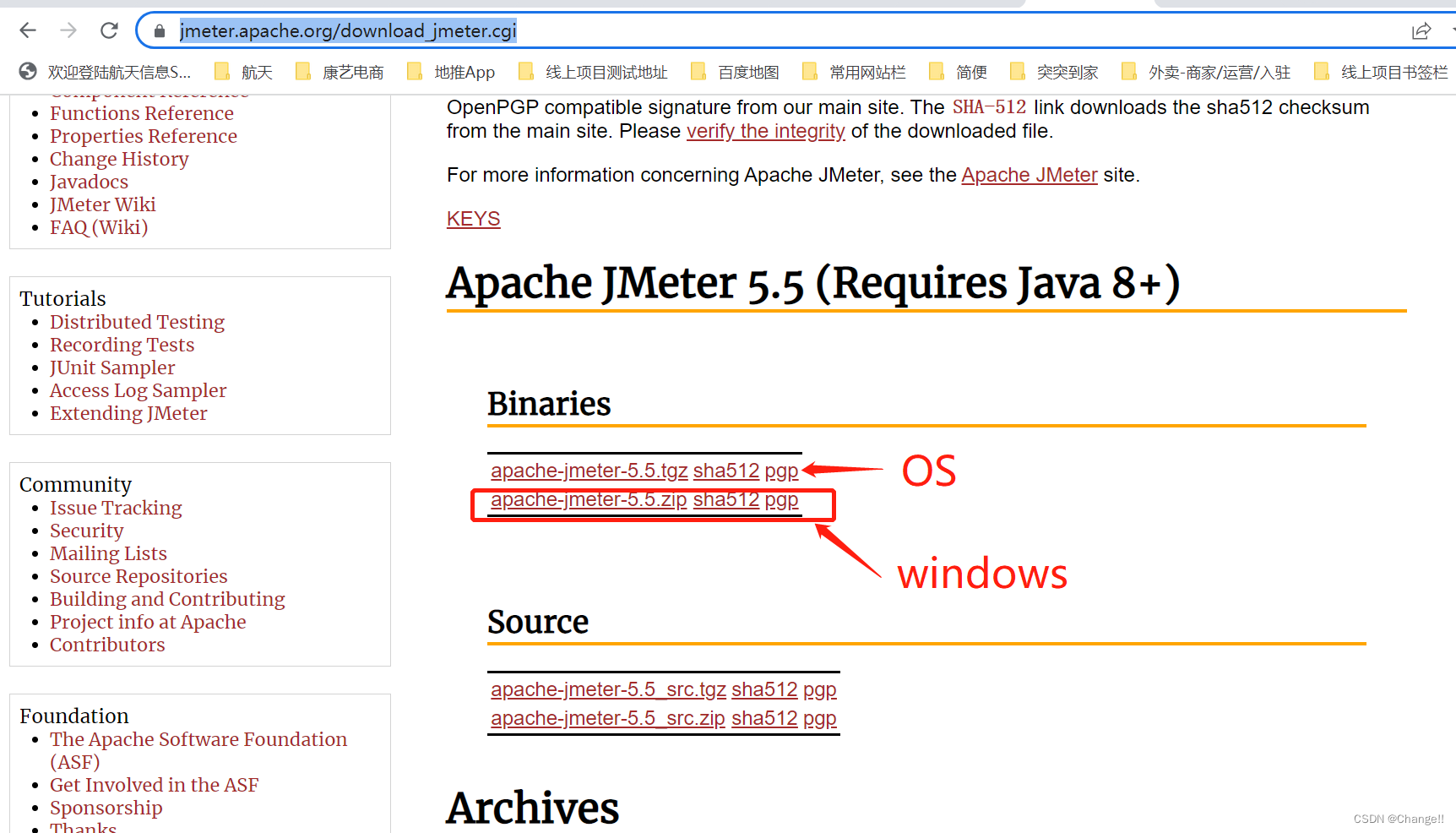The image size is (1456, 833).
Task: Open the 百度地图 bookmark folder
Action: click(x=735, y=72)
